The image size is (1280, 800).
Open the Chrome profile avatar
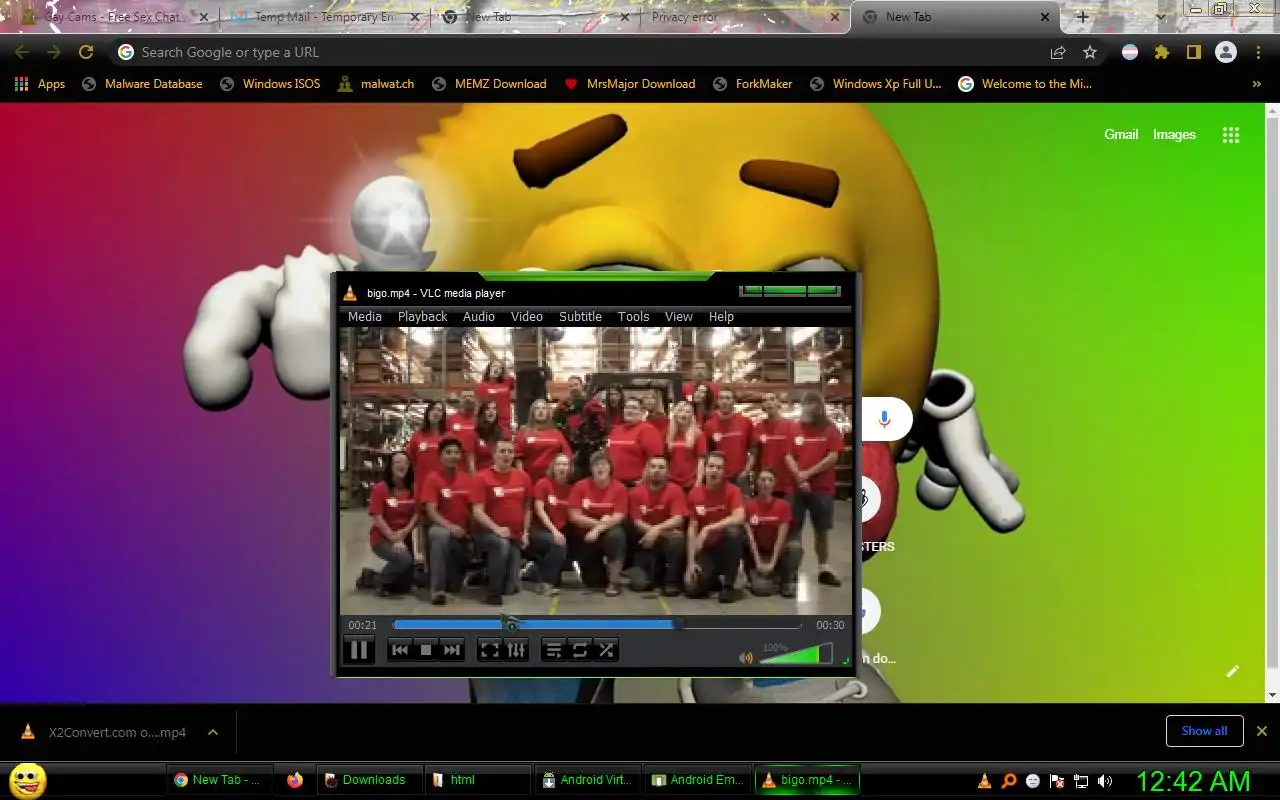[x=1226, y=52]
